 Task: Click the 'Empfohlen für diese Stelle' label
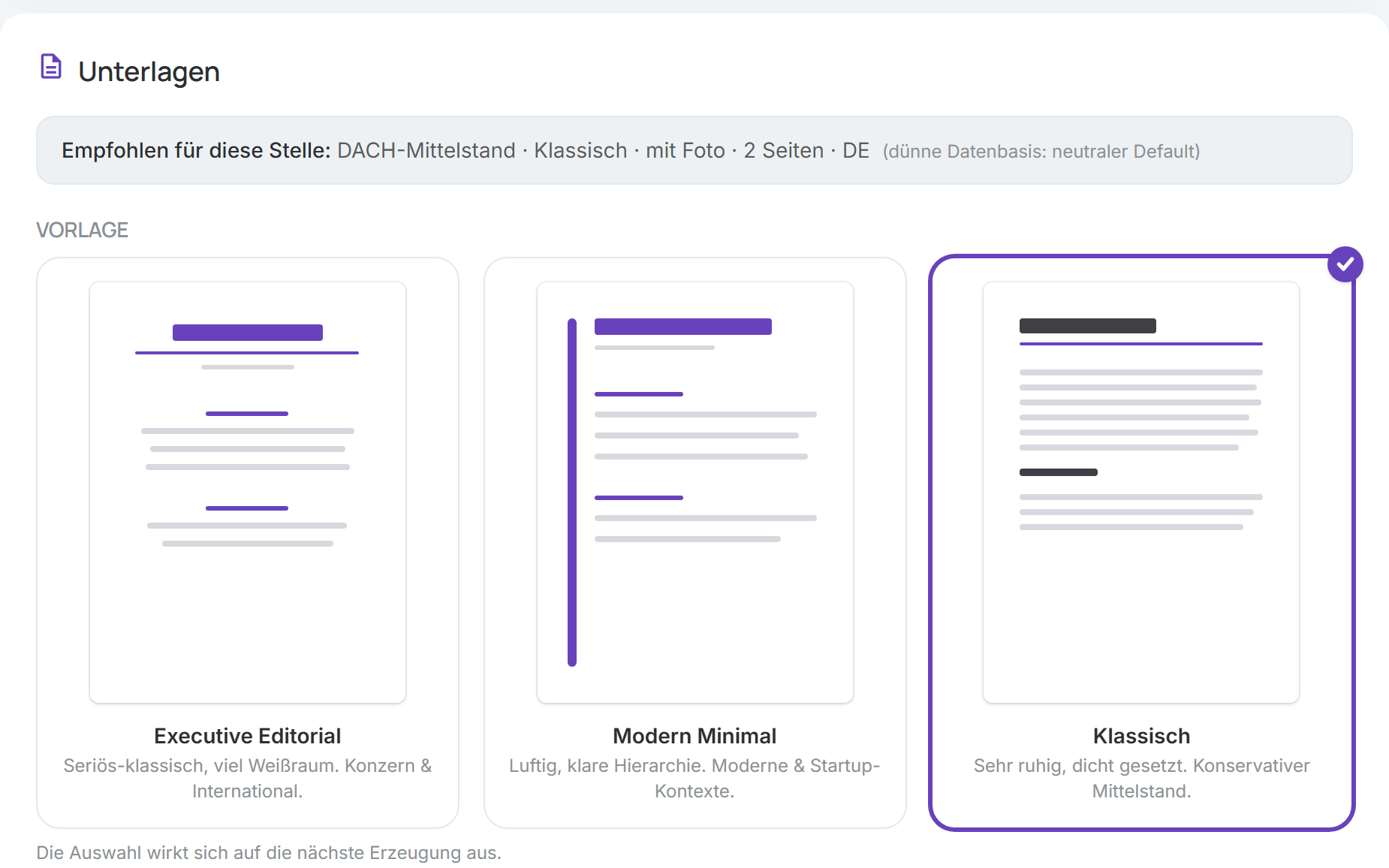(196, 150)
